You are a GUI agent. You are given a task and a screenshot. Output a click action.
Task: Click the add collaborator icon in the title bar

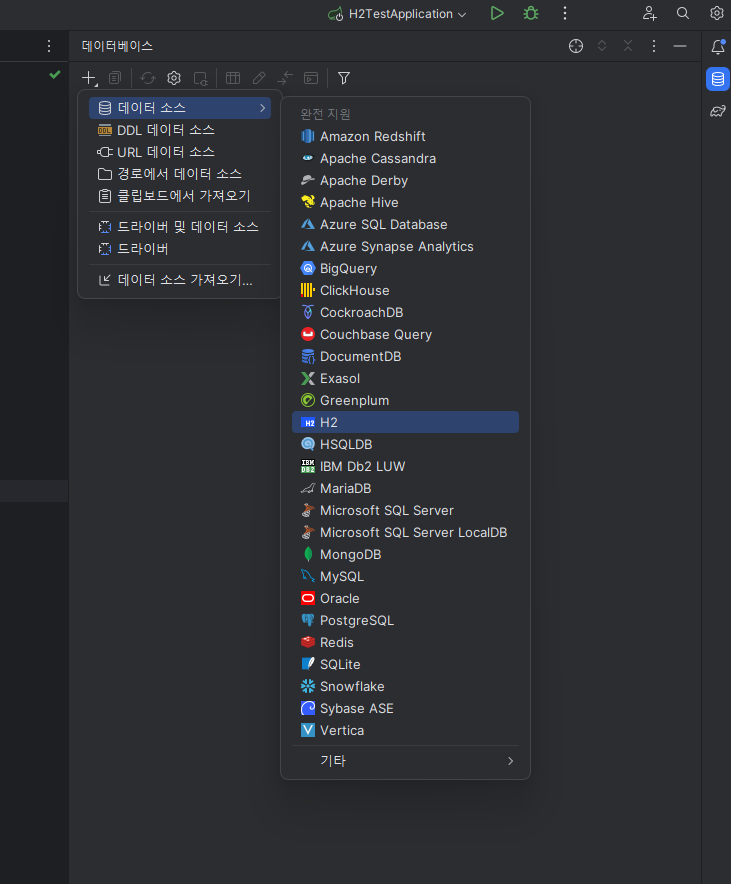[649, 14]
